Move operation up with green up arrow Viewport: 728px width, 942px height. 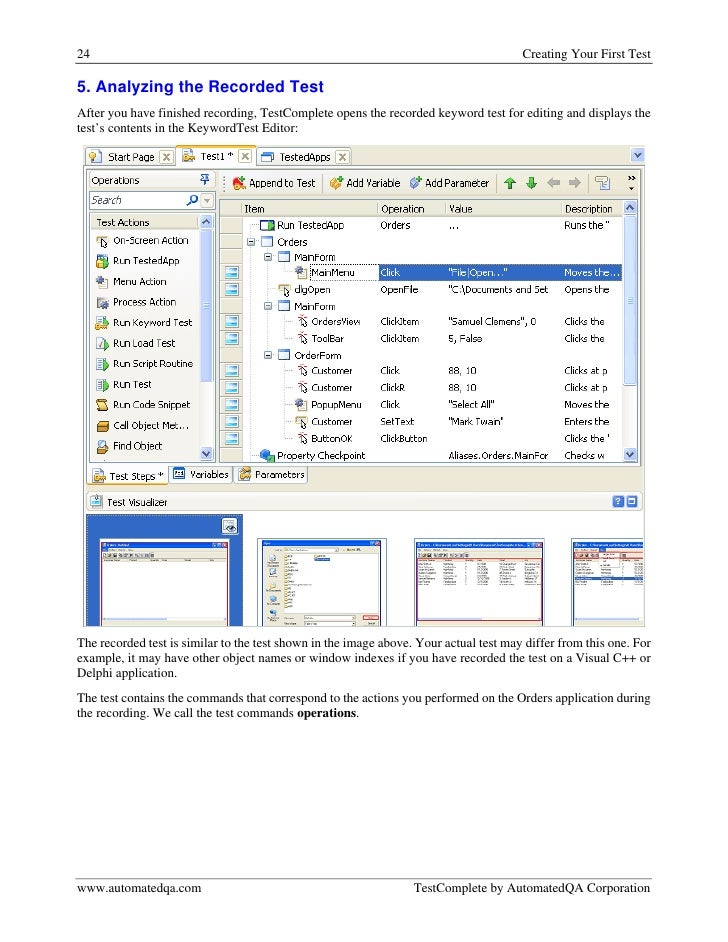(x=510, y=183)
